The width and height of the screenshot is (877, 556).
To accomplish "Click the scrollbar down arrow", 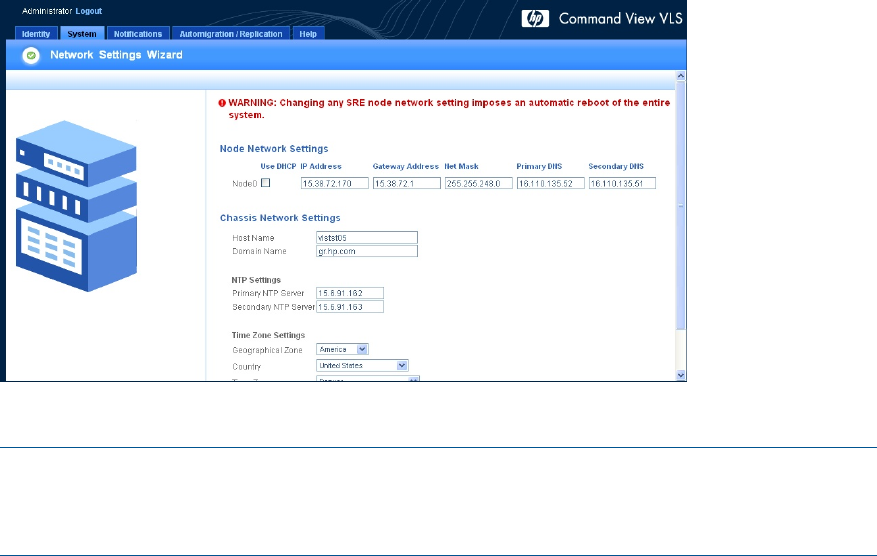I will tap(681, 375).
